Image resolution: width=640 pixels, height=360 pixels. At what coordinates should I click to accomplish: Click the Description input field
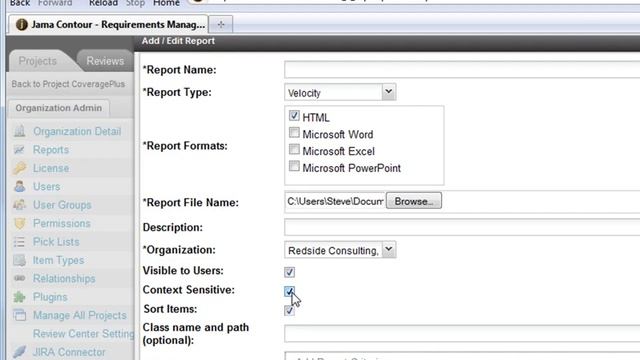tap(462, 227)
